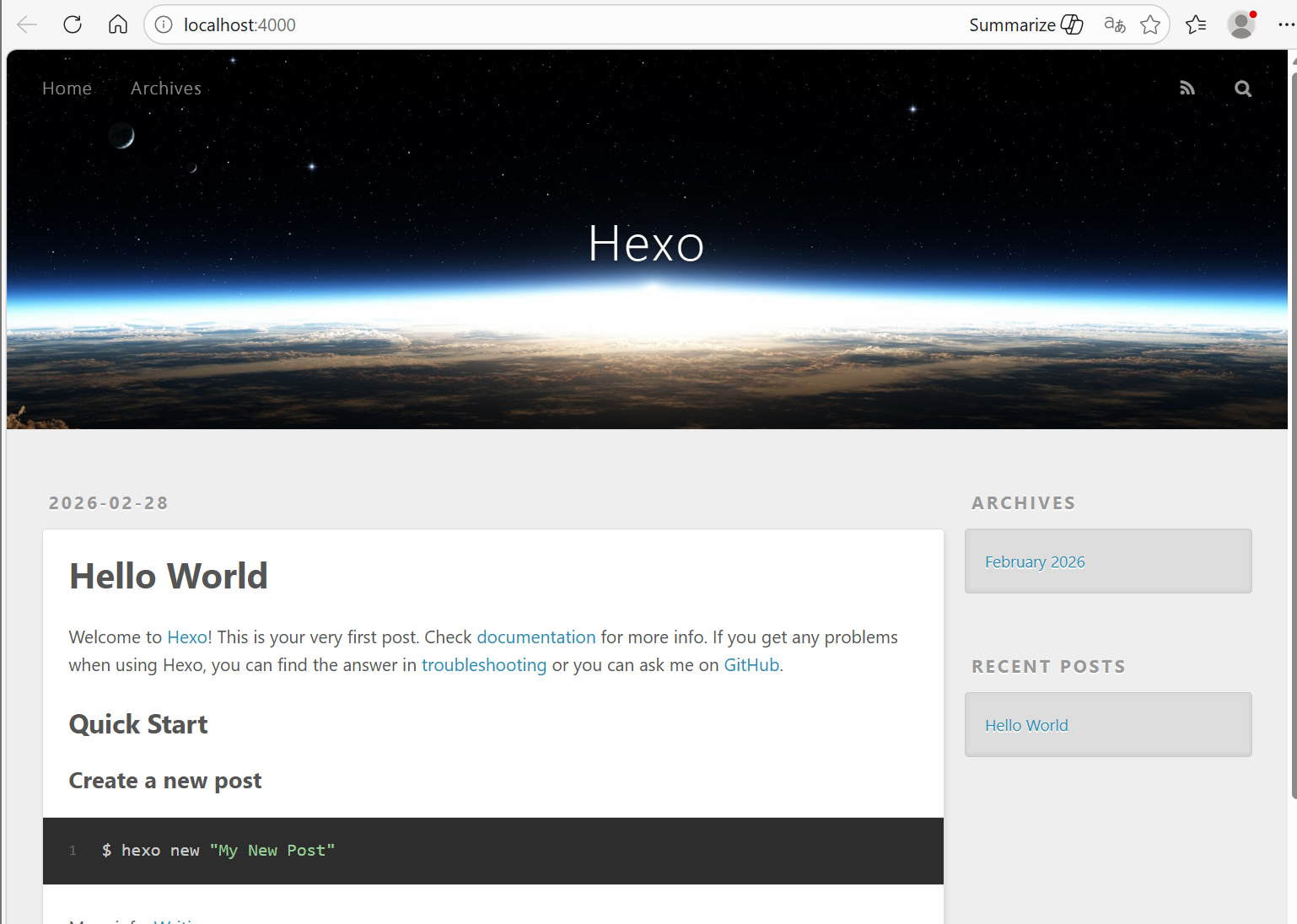Open the 2026-02-28 post date link

click(109, 503)
